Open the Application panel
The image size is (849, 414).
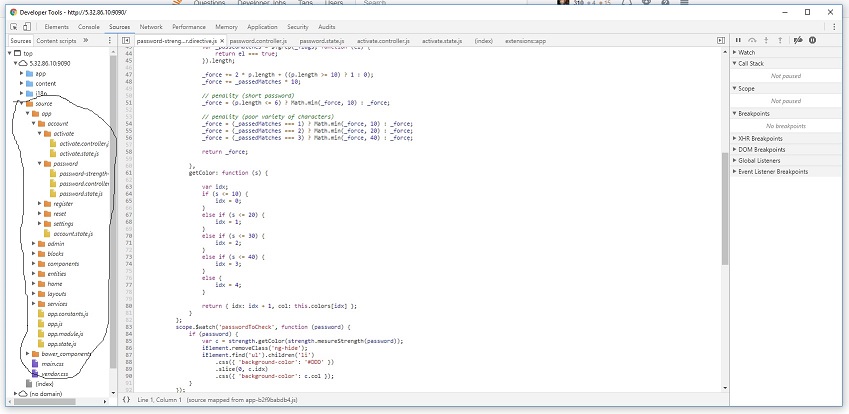tap(263, 27)
